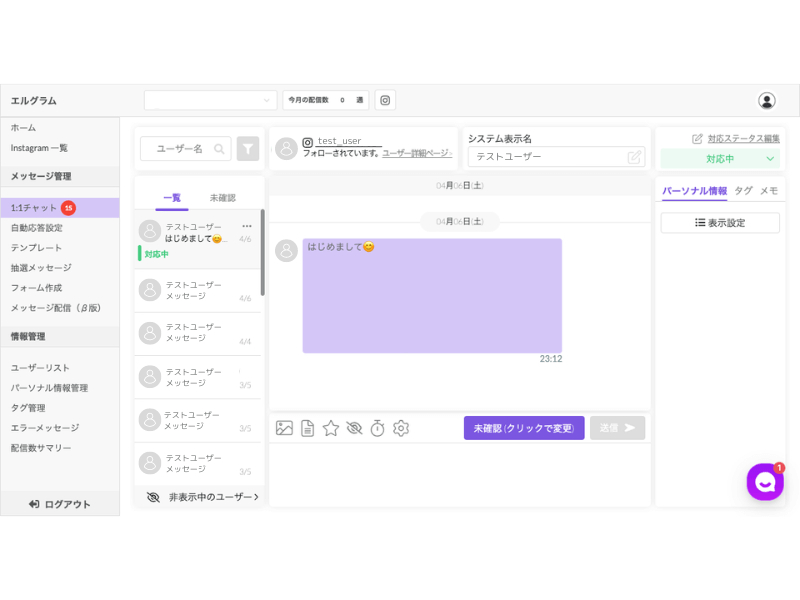
Task: Open ユーザーリスト in the sidebar
Action: coord(40,368)
